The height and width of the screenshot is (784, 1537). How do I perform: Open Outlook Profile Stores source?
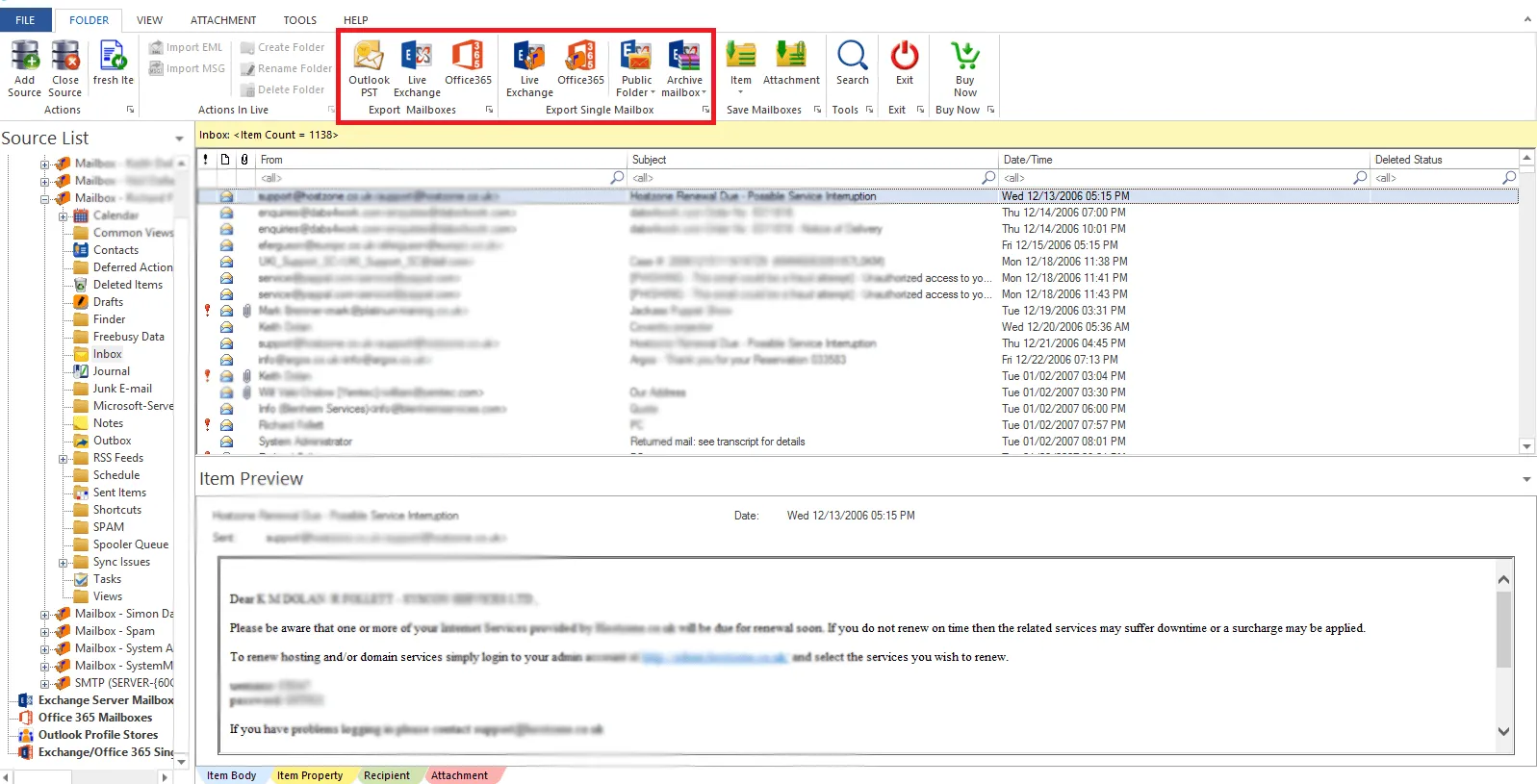point(98,735)
